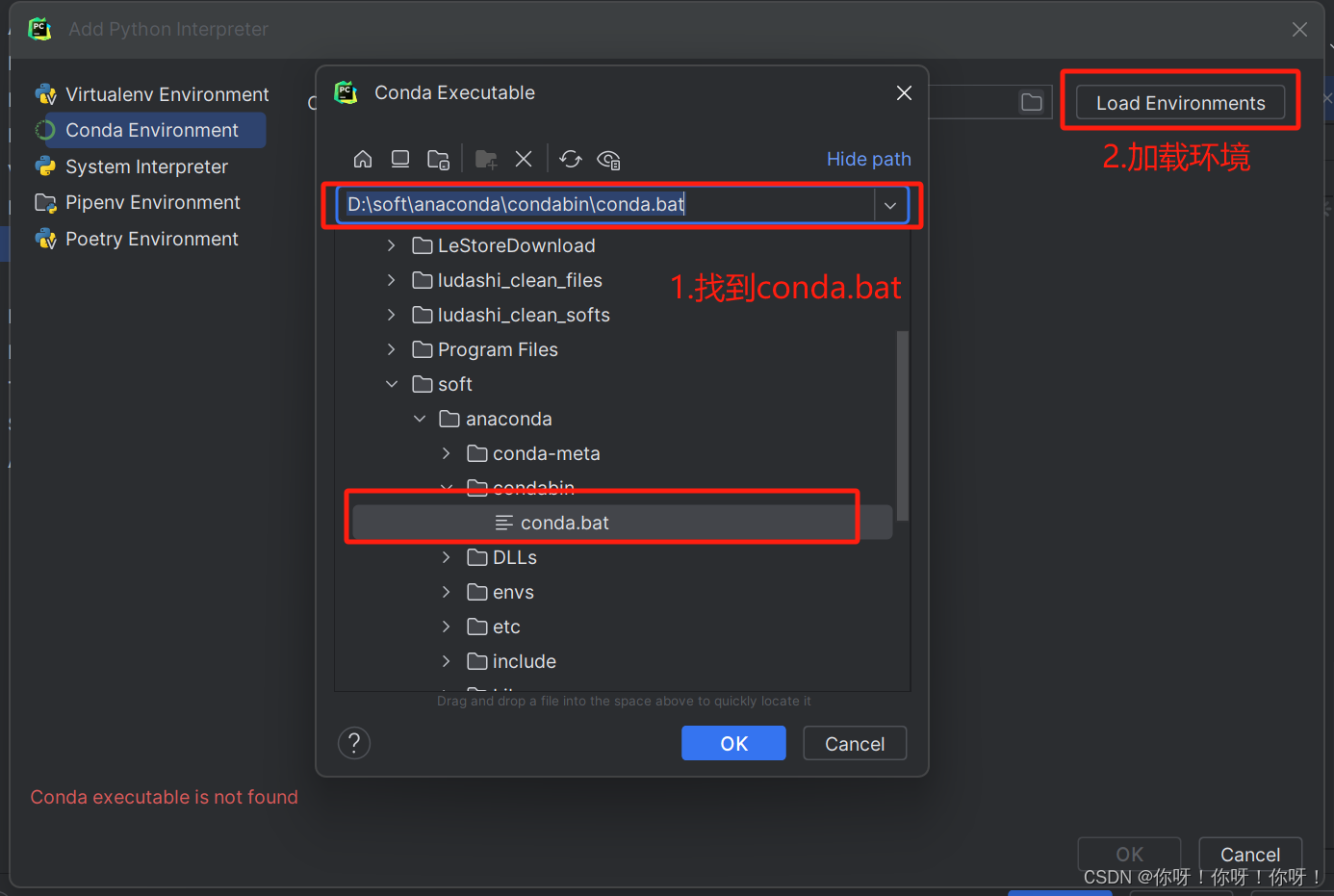
Task: Click OK in Conda Executable dialog
Action: 733,743
